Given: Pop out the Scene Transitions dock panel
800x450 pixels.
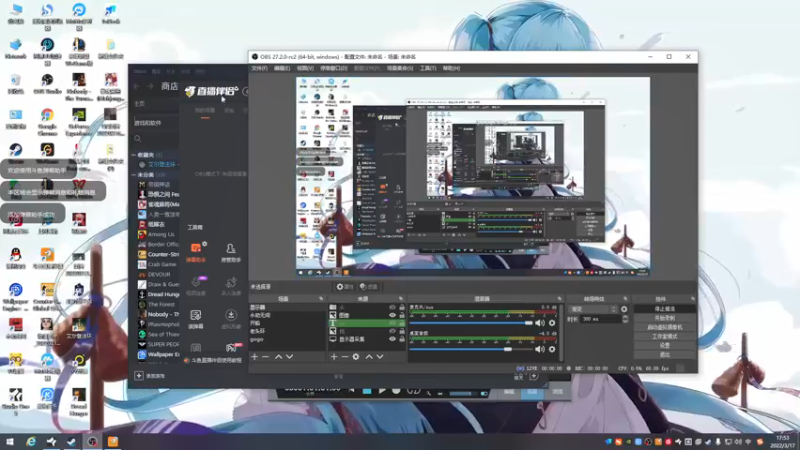Looking at the screenshot, I should click(626, 298).
